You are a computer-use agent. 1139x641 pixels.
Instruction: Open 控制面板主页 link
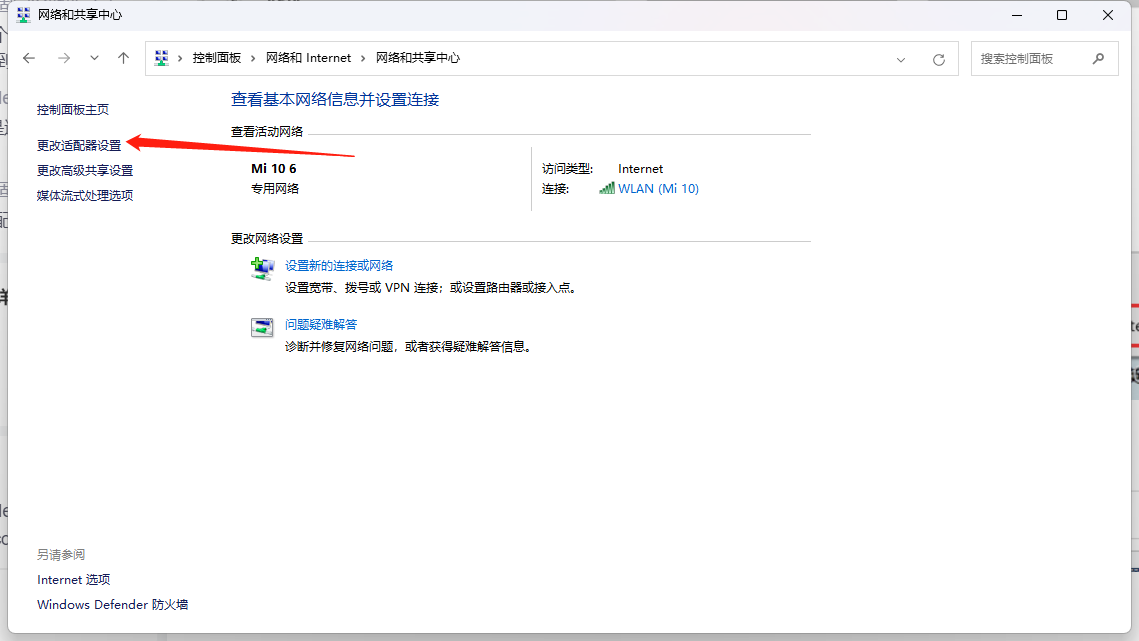tap(73, 110)
